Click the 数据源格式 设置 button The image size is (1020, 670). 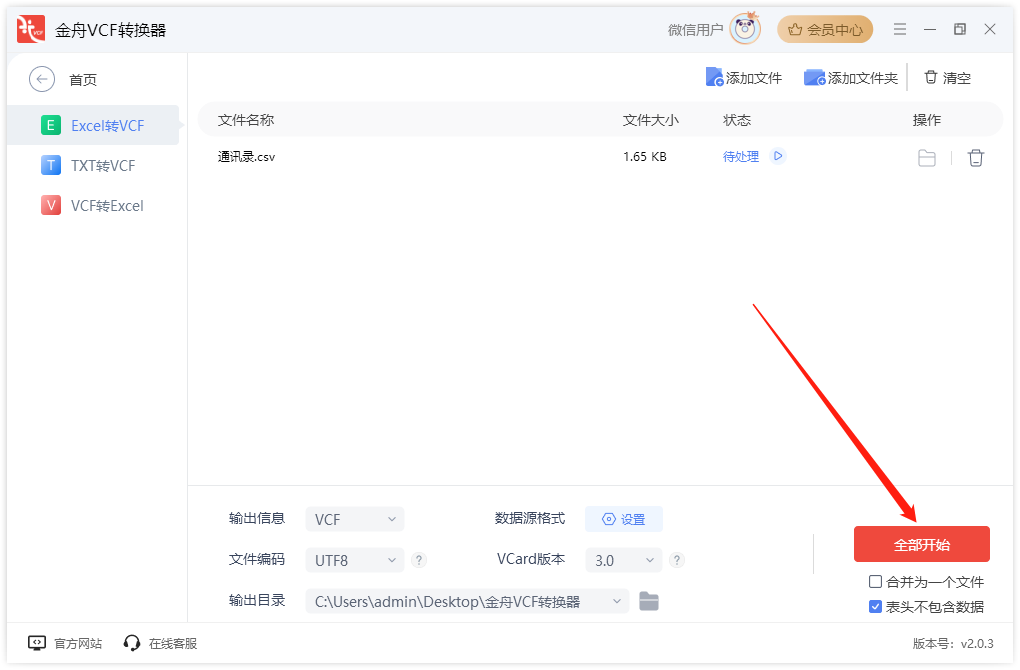tap(624, 519)
